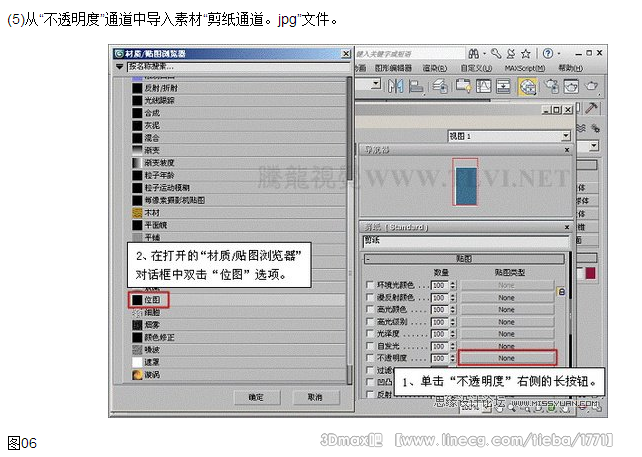
Task: Click the Render Production teapot icon
Action: click(x=591, y=86)
